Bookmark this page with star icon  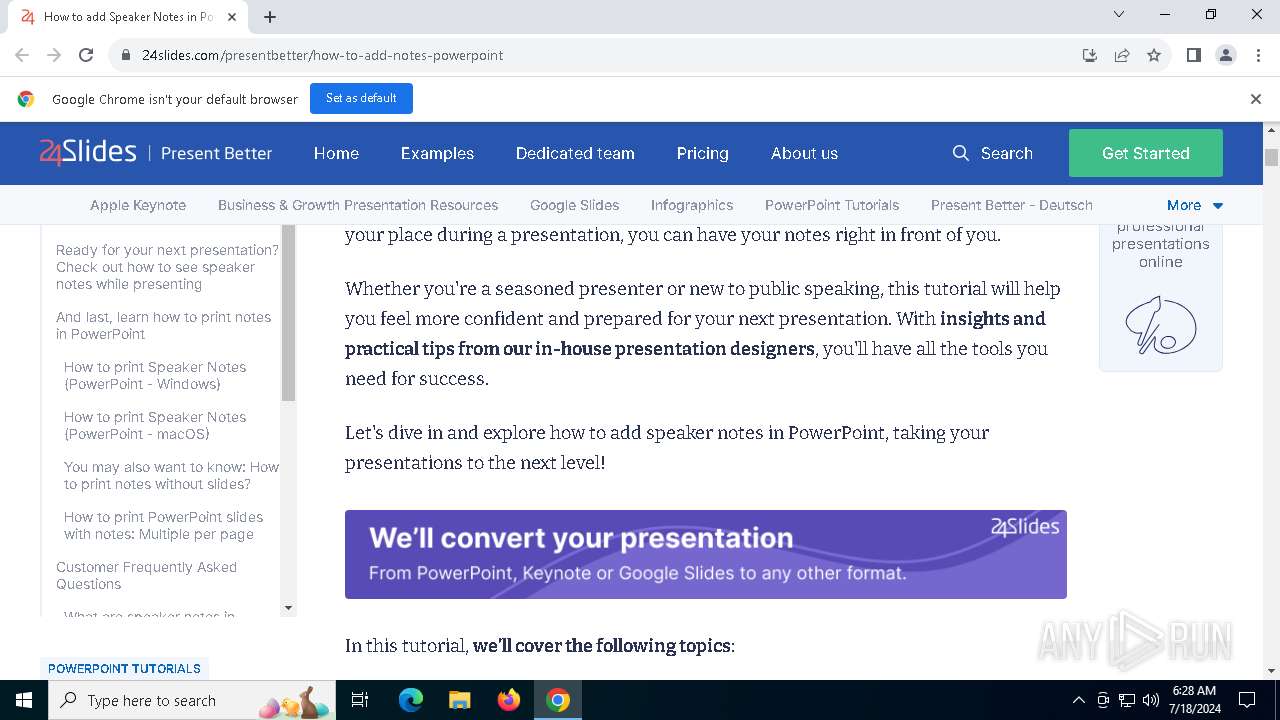click(1154, 55)
